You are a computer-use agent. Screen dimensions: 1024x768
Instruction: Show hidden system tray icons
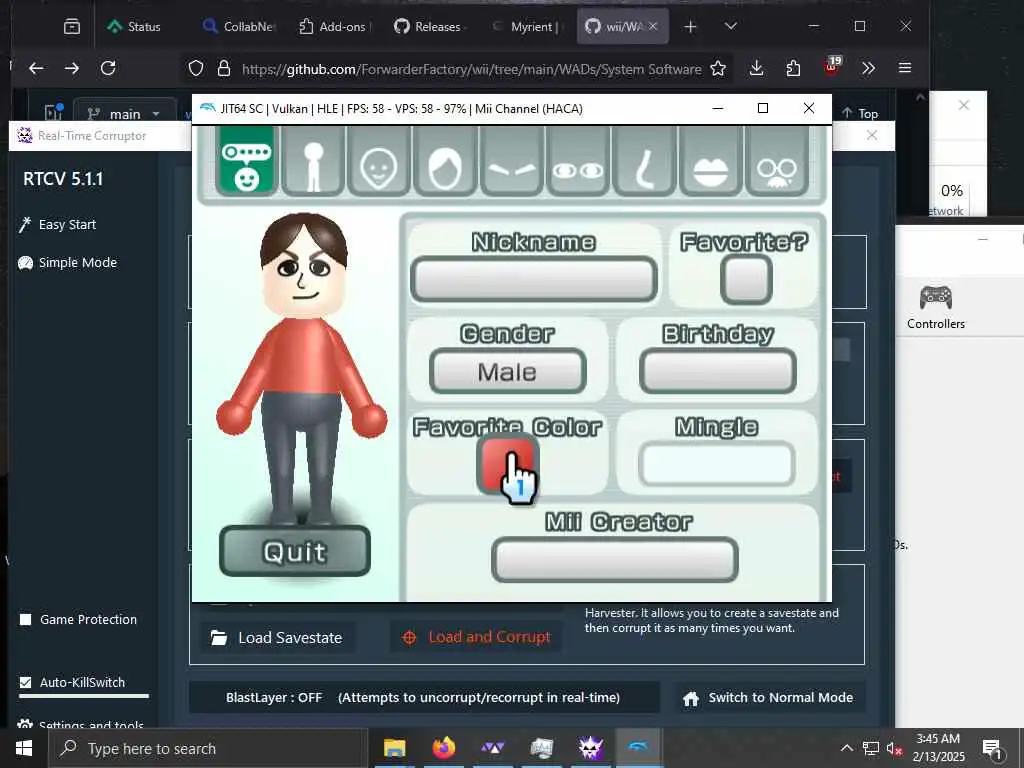coord(846,748)
